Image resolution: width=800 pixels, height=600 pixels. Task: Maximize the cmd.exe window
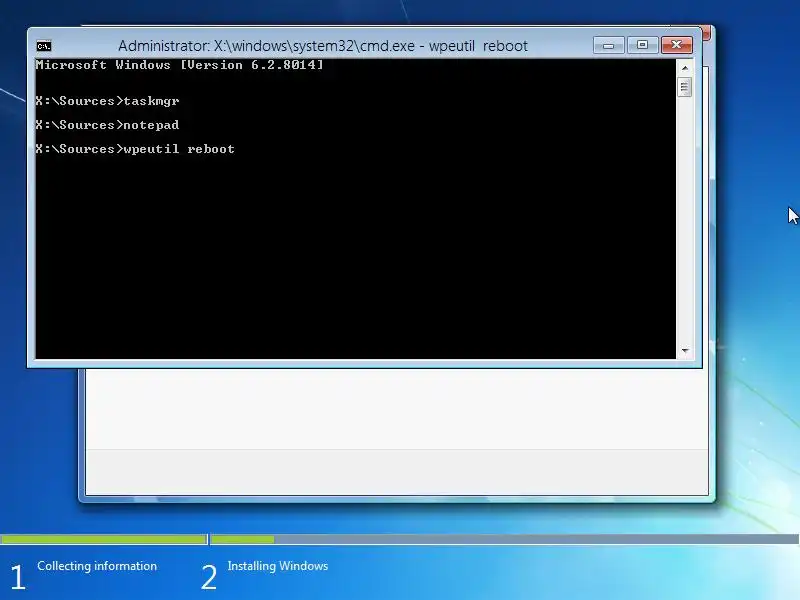(x=642, y=45)
